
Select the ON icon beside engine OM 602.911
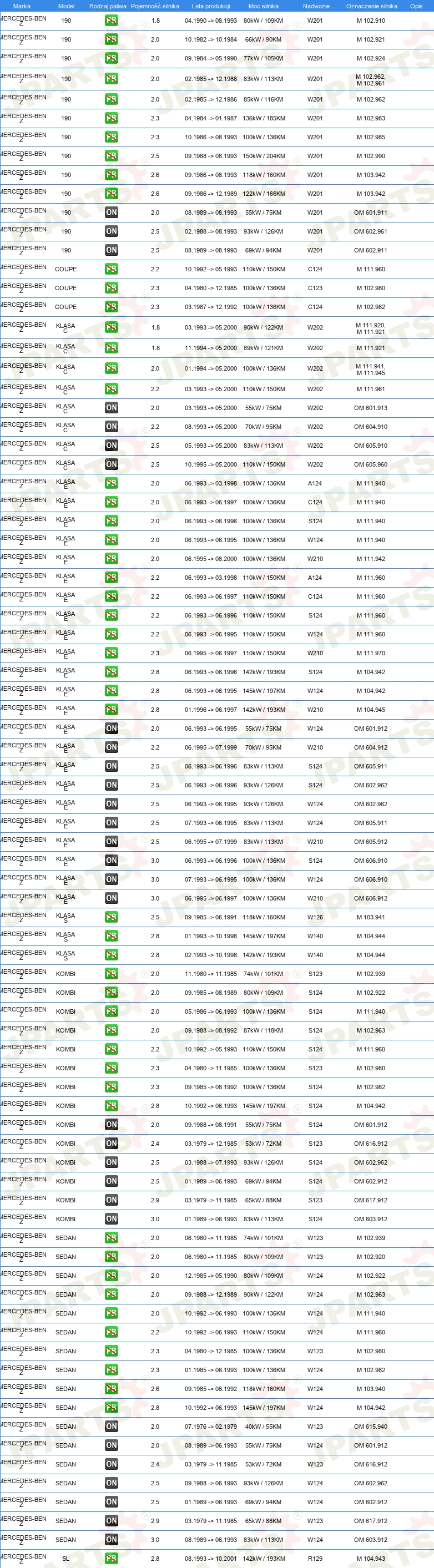coord(111,250)
